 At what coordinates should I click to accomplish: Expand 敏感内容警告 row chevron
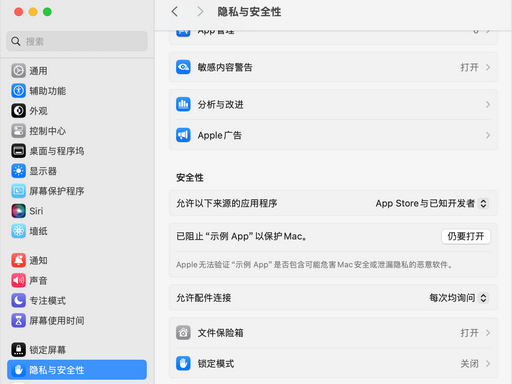(488, 67)
